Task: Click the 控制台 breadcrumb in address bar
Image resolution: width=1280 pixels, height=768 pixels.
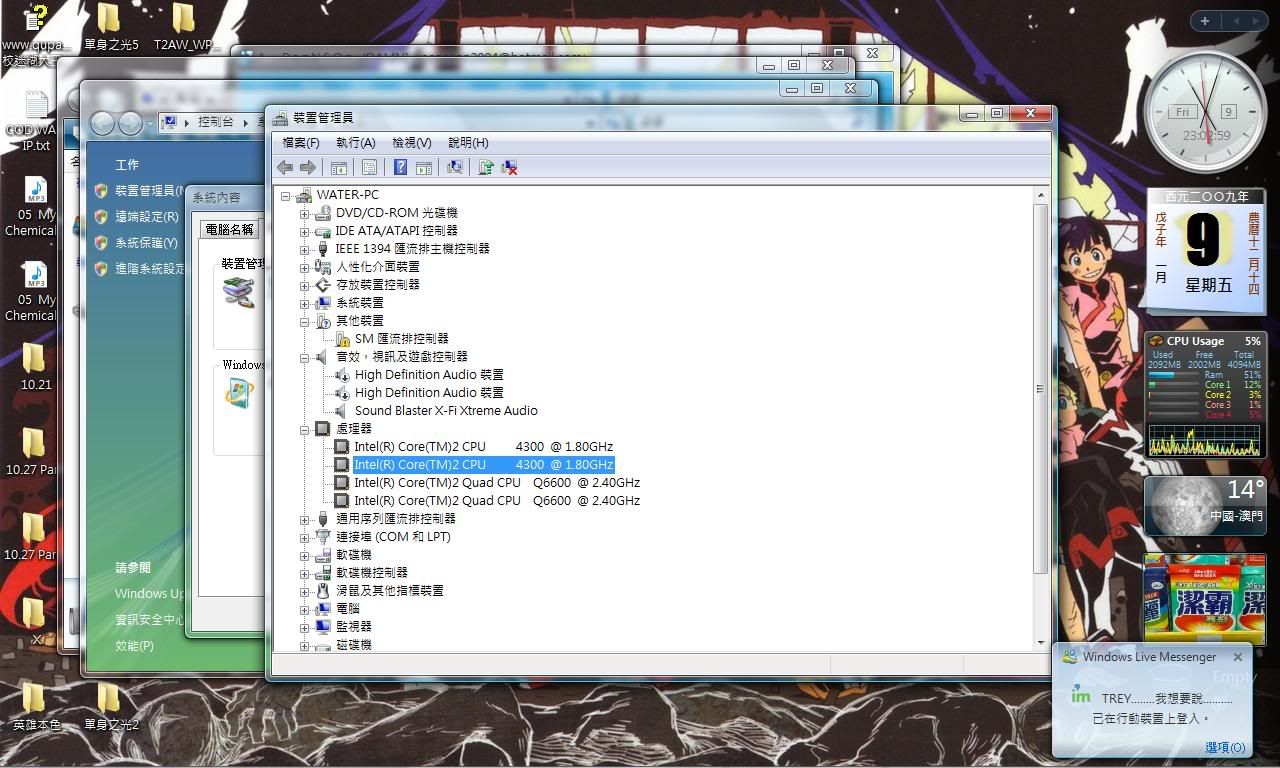Action: tap(216, 122)
